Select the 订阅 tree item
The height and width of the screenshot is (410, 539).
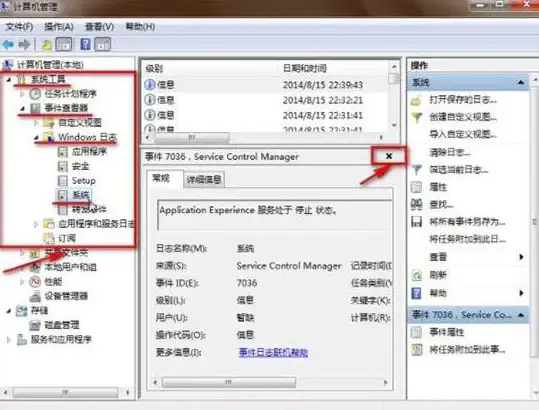(x=66, y=238)
